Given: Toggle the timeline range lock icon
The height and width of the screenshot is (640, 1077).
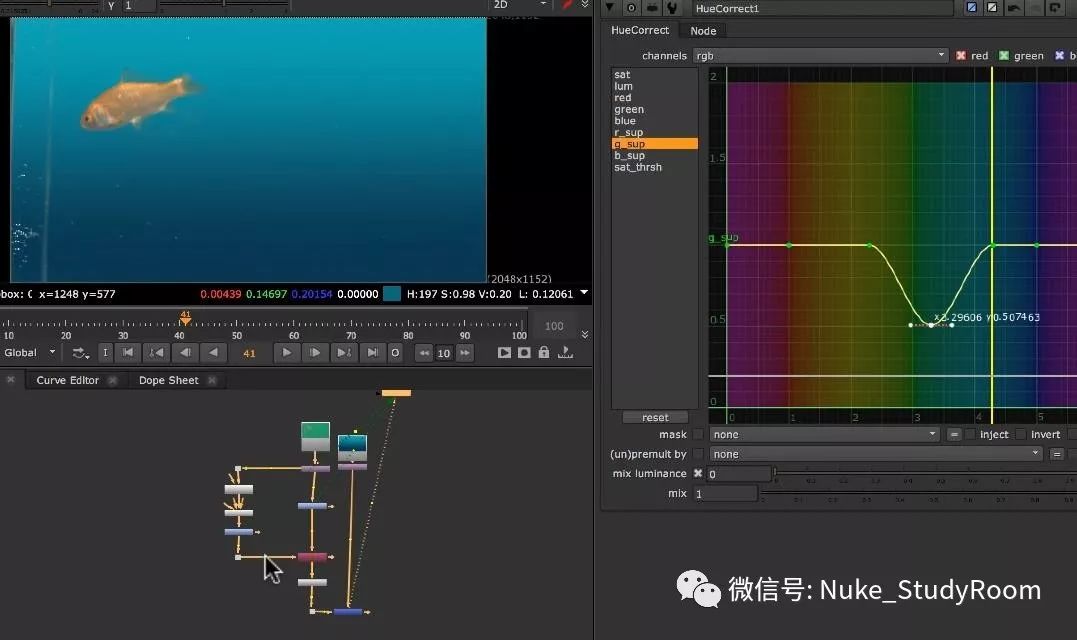Looking at the screenshot, I should click(544, 352).
